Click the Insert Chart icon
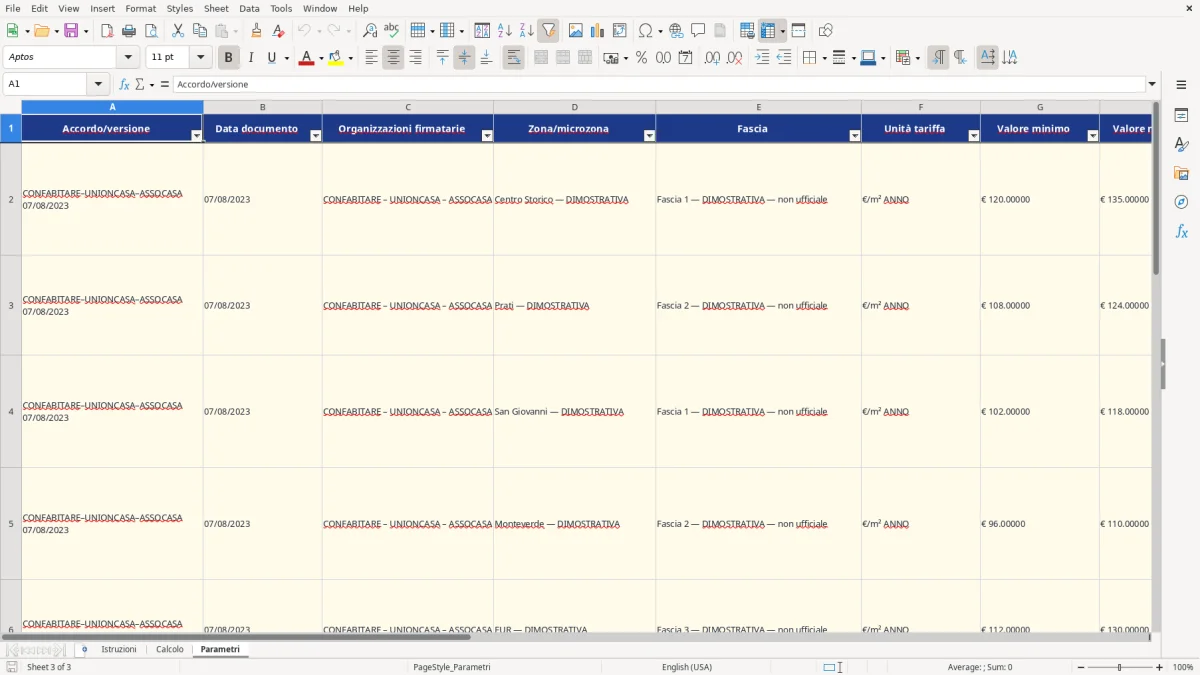Screen dimensions: 1200x675 [597, 31]
